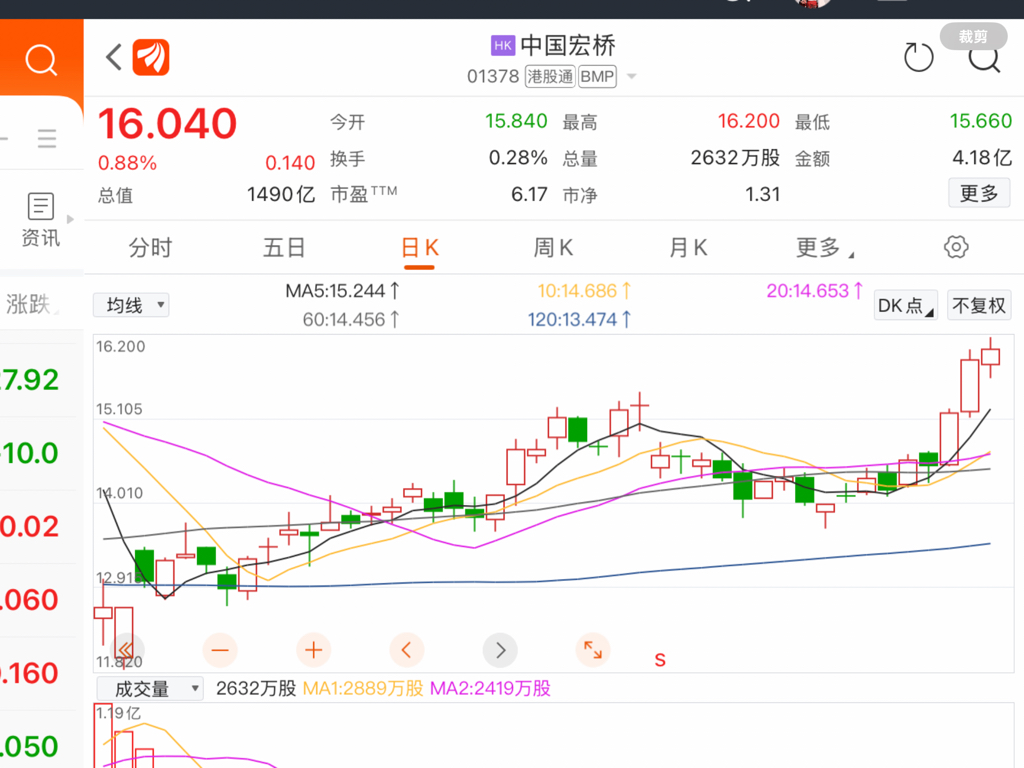Open chart settings gear icon
Image resolution: width=1024 pixels, height=768 pixels.
pyautogui.click(x=955, y=247)
